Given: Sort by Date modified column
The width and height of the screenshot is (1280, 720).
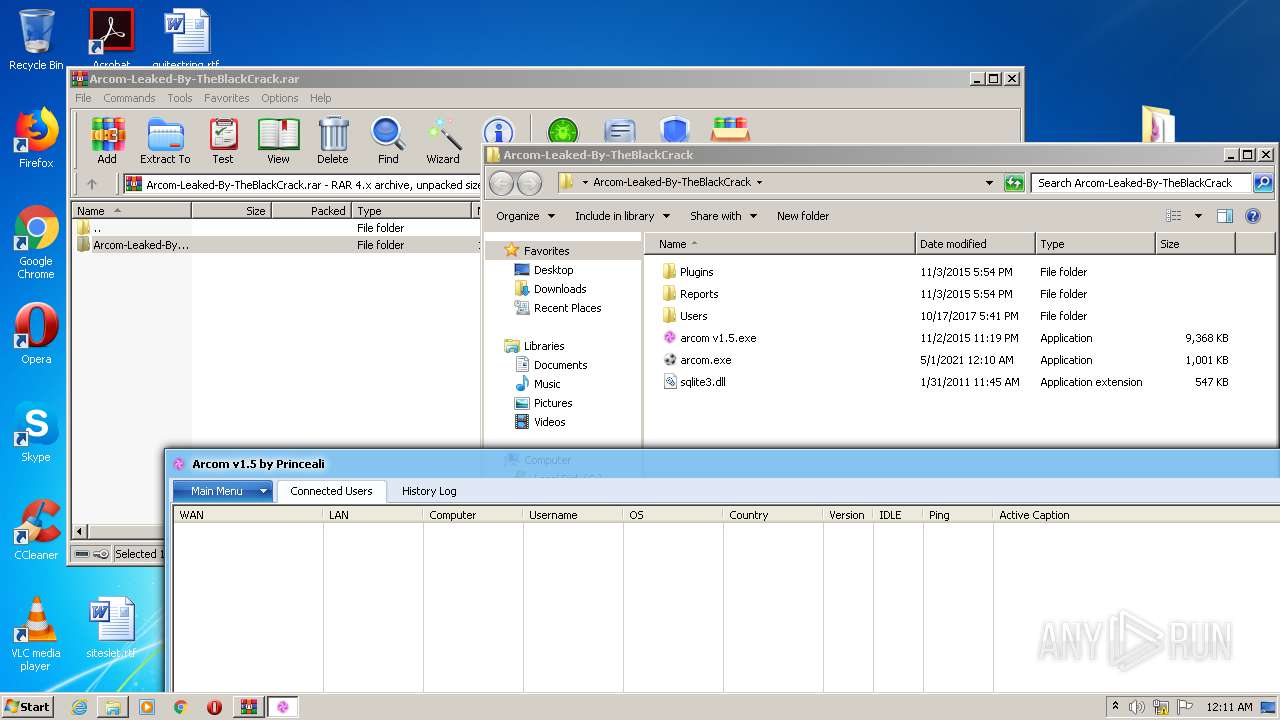Looking at the screenshot, I should [975, 244].
